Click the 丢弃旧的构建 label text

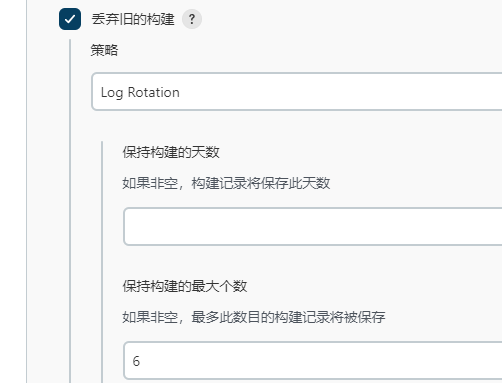tap(133, 19)
